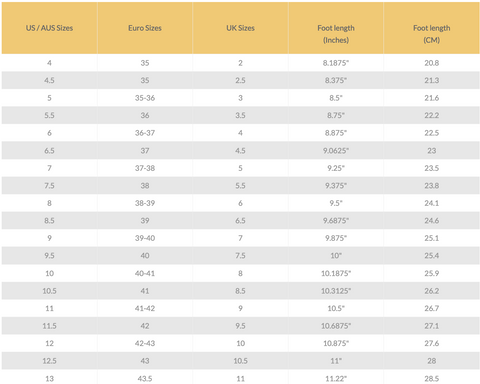
Task: Click the UK Sizes column header
Action: point(240,28)
